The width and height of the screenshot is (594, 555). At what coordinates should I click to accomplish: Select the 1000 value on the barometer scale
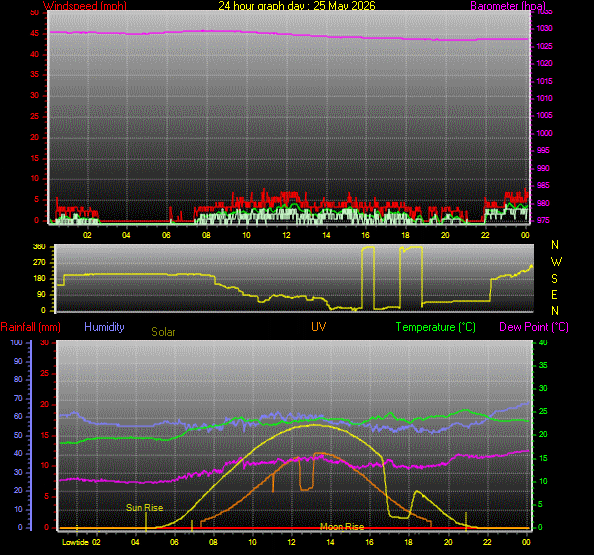pyautogui.click(x=544, y=133)
